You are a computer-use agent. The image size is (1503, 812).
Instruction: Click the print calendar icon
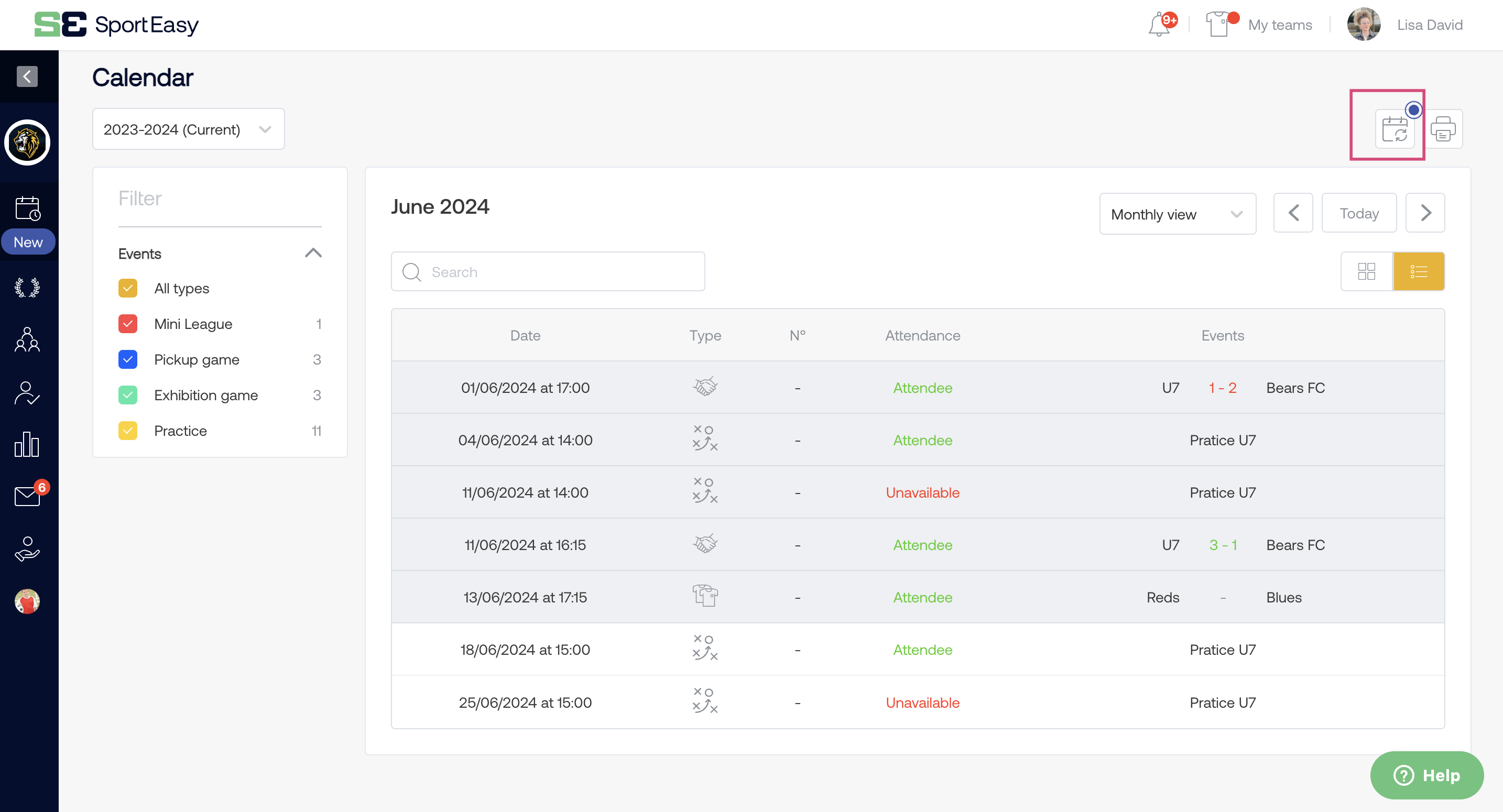click(1443, 129)
